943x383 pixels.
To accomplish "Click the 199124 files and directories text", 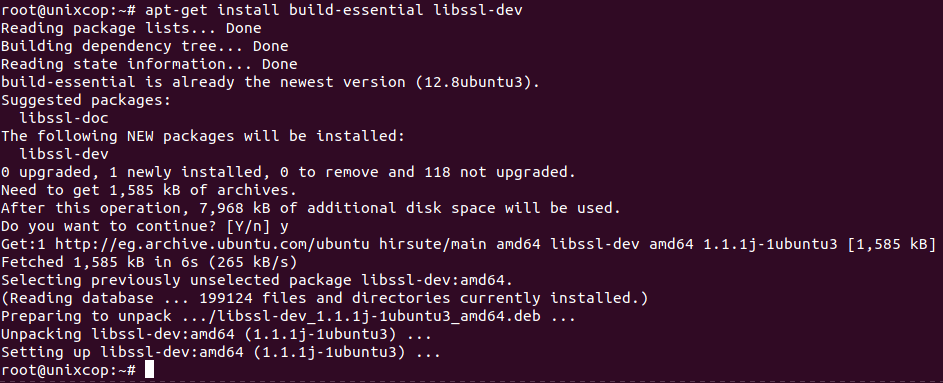I will tap(325, 298).
